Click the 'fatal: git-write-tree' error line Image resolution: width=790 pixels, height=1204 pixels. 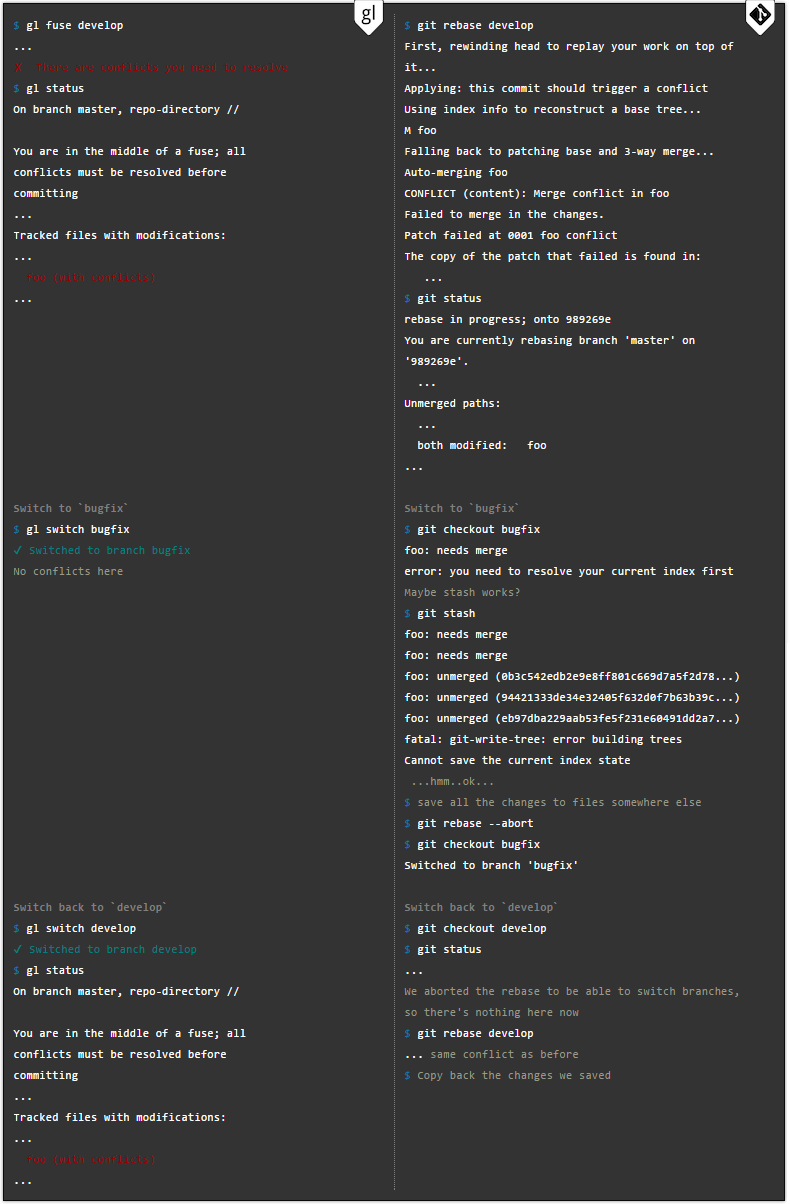pos(543,740)
